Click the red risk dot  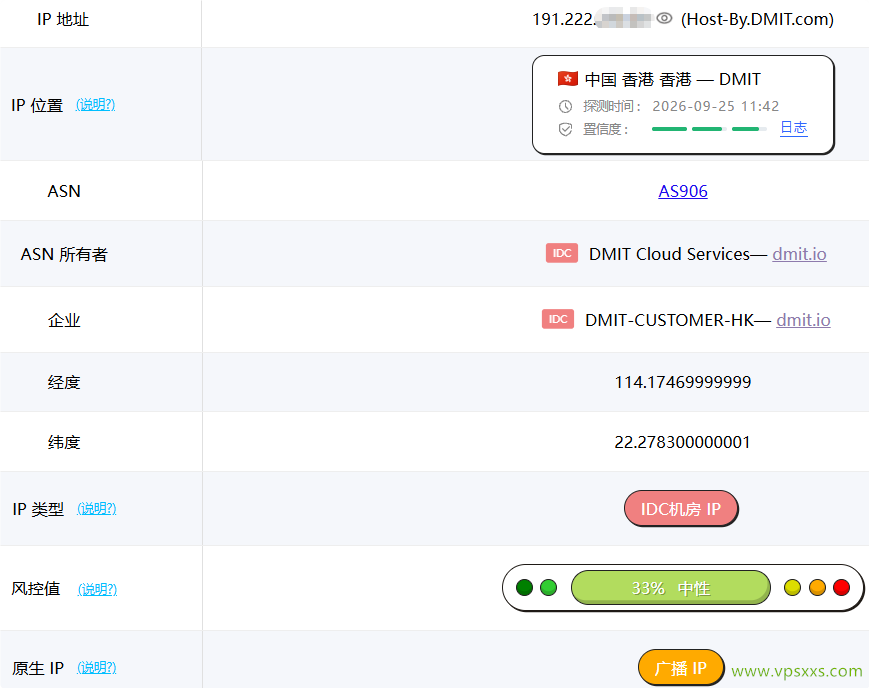click(x=841, y=588)
